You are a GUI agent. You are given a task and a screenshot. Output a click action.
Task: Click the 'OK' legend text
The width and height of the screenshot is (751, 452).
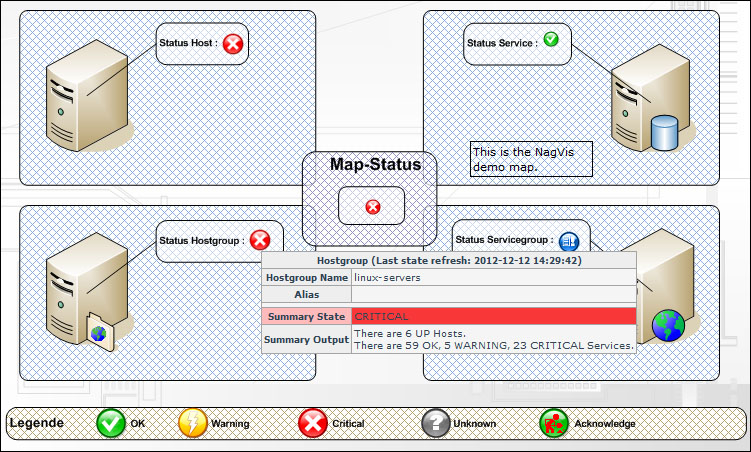pyautogui.click(x=138, y=424)
